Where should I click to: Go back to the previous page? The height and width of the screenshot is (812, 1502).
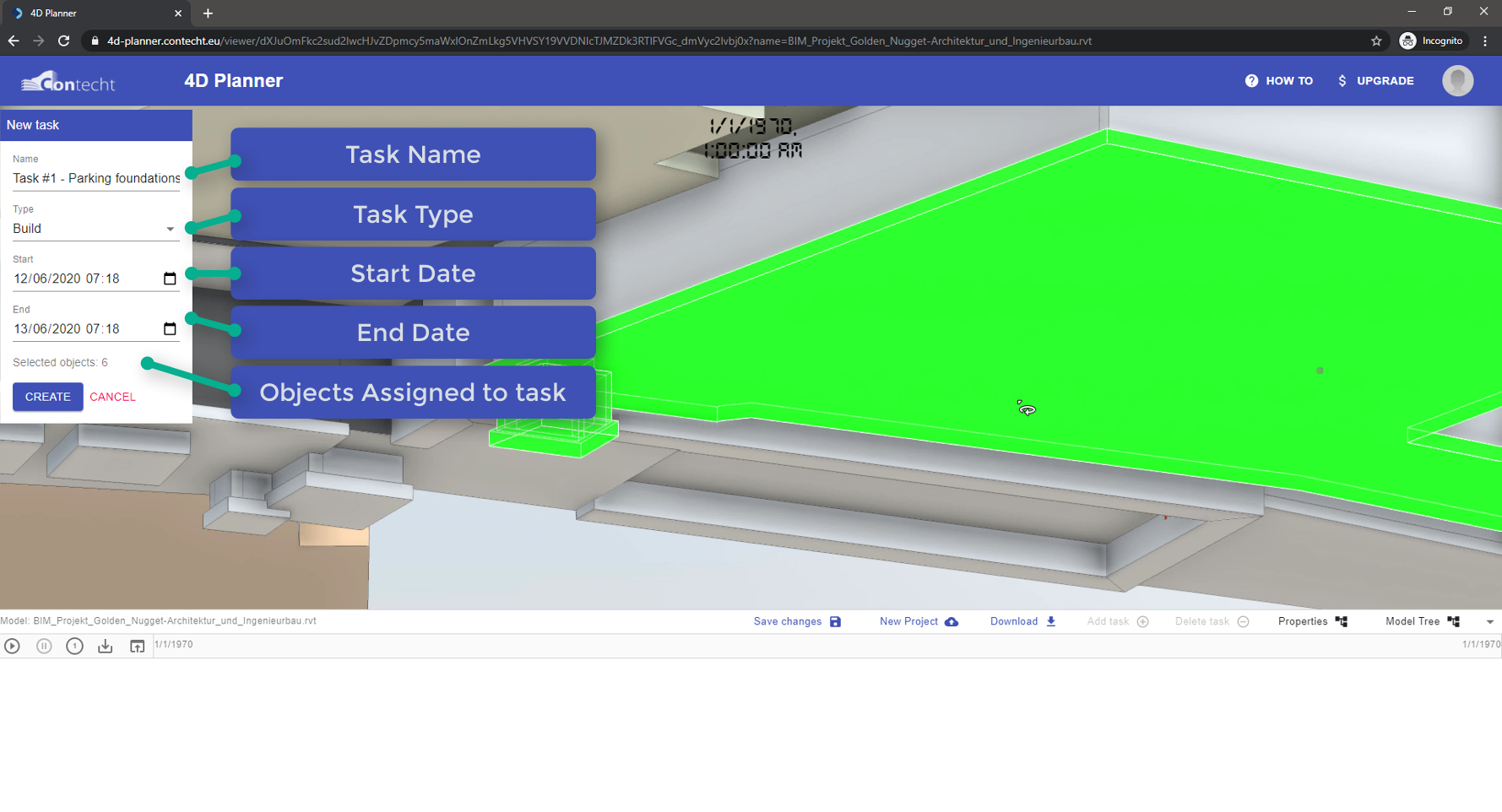click(x=14, y=41)
